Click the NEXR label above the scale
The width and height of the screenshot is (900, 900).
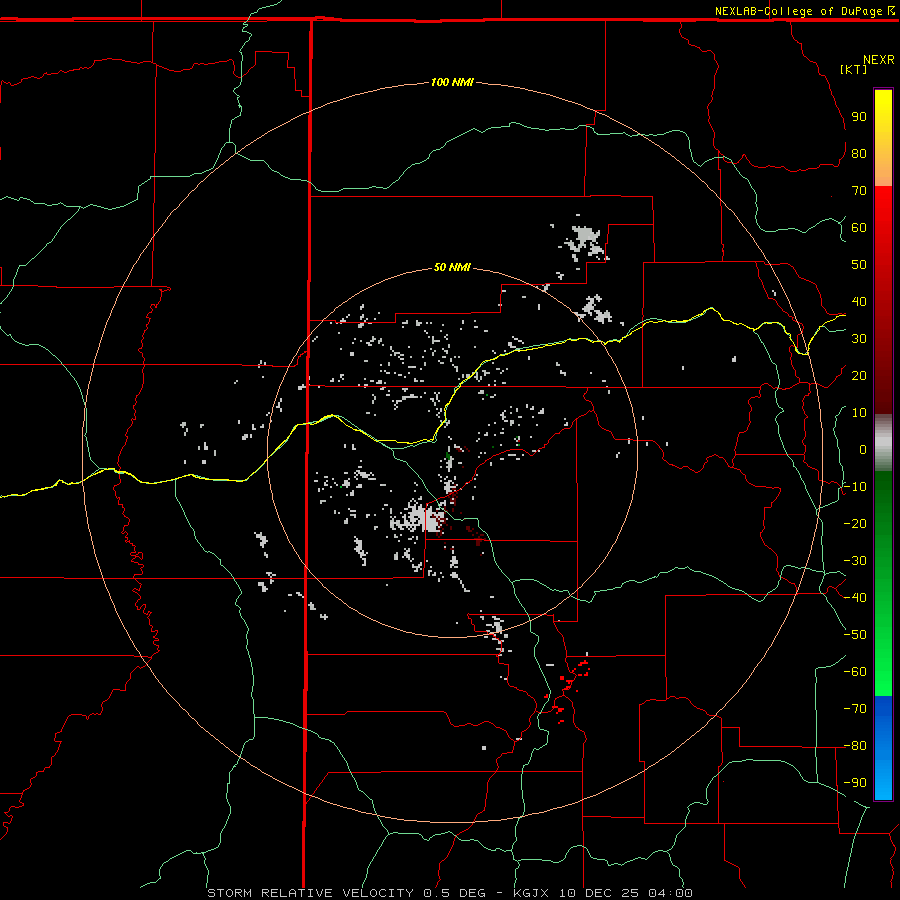[x=878, y=60]
